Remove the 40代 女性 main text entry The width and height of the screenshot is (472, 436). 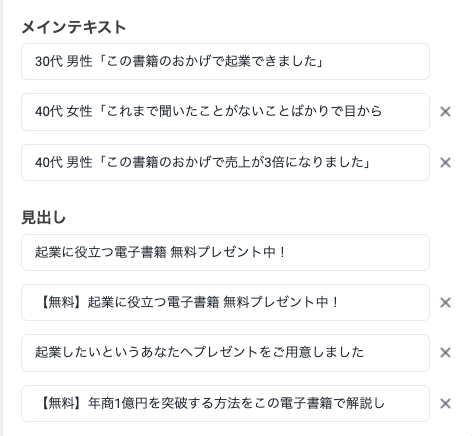445,112
